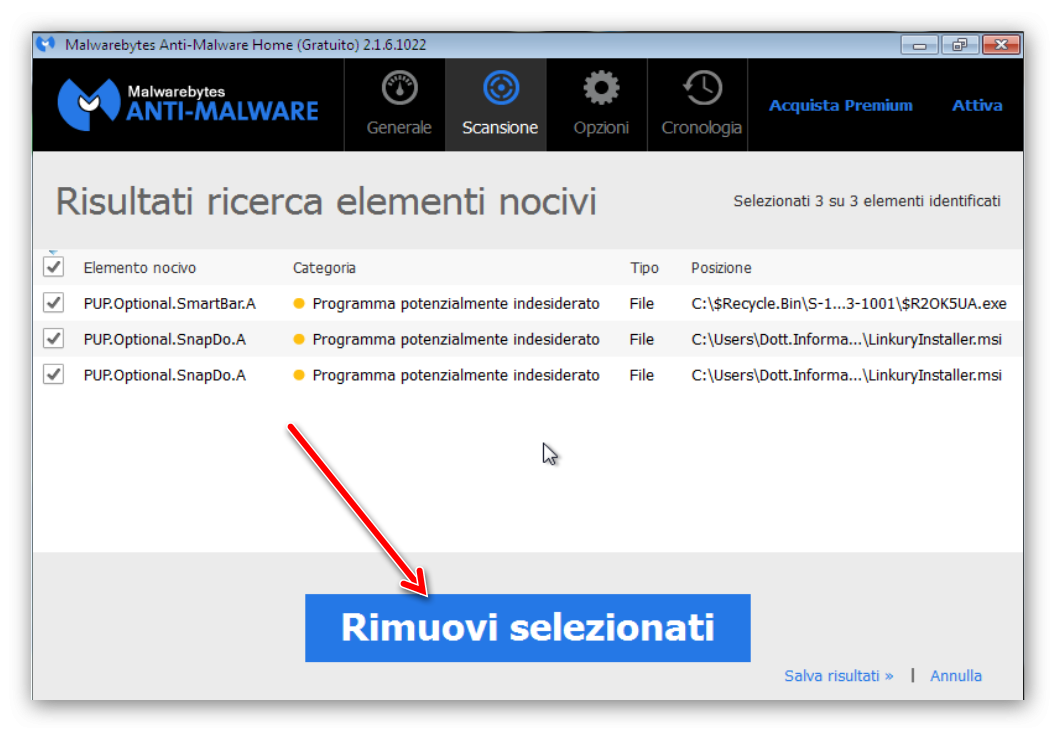Select the $R2OK5UA.exe file path
This screenshot has height=731, width=1056.
click(x=849, y=304)
